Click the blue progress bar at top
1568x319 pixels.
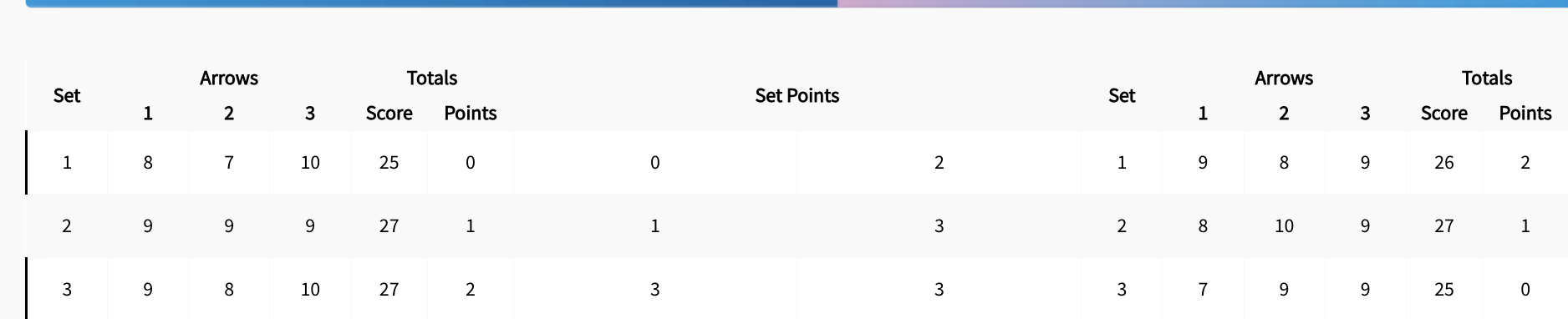431,3
